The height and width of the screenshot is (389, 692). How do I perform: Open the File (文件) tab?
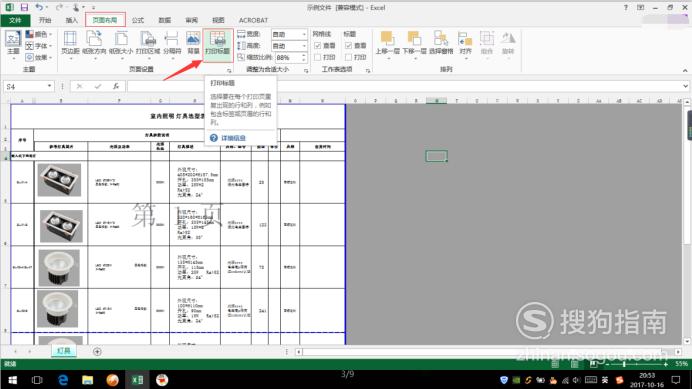pos(15,20)
